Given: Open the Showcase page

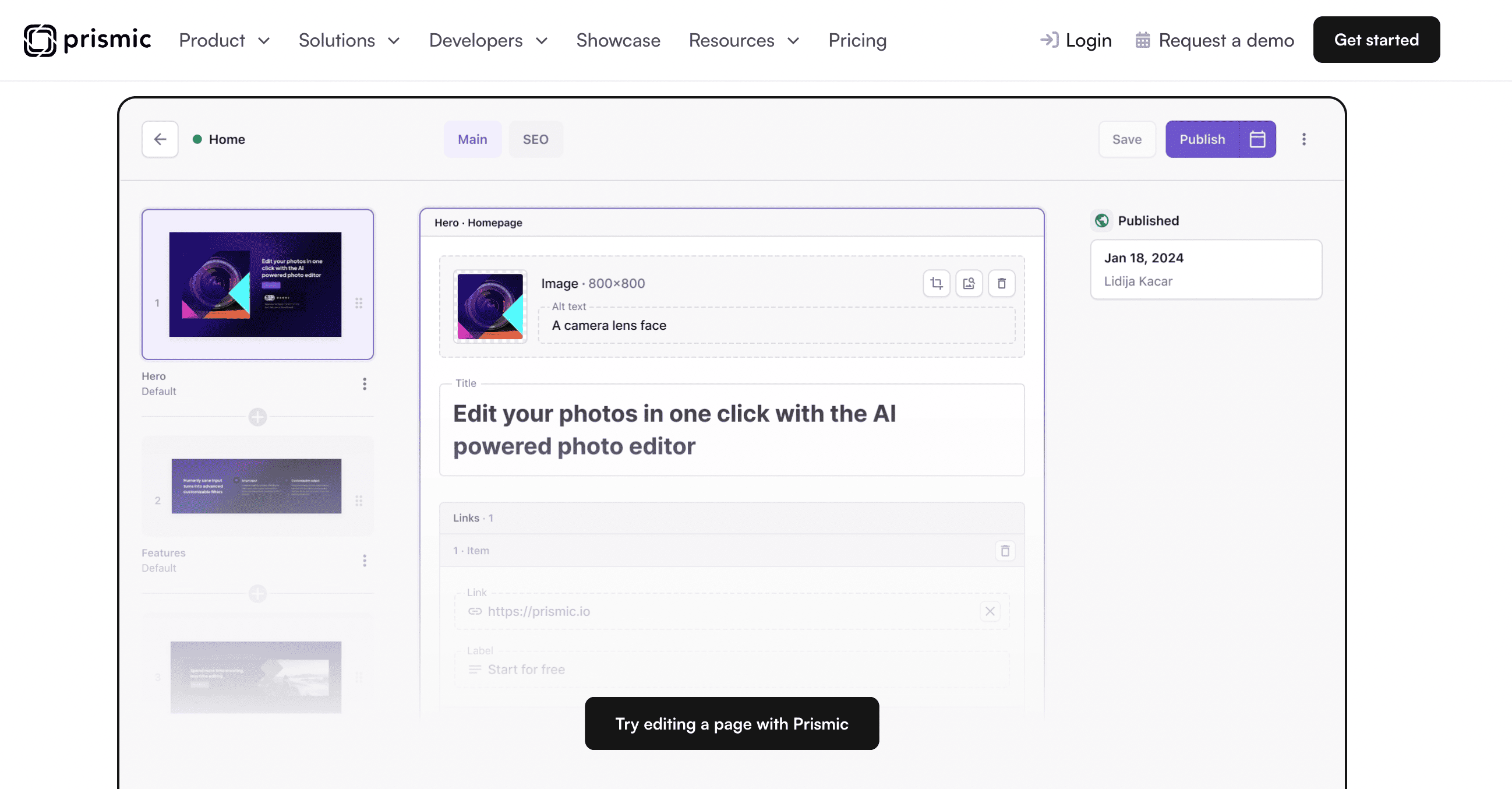Looking at the screenshot, I should (618, 41).
